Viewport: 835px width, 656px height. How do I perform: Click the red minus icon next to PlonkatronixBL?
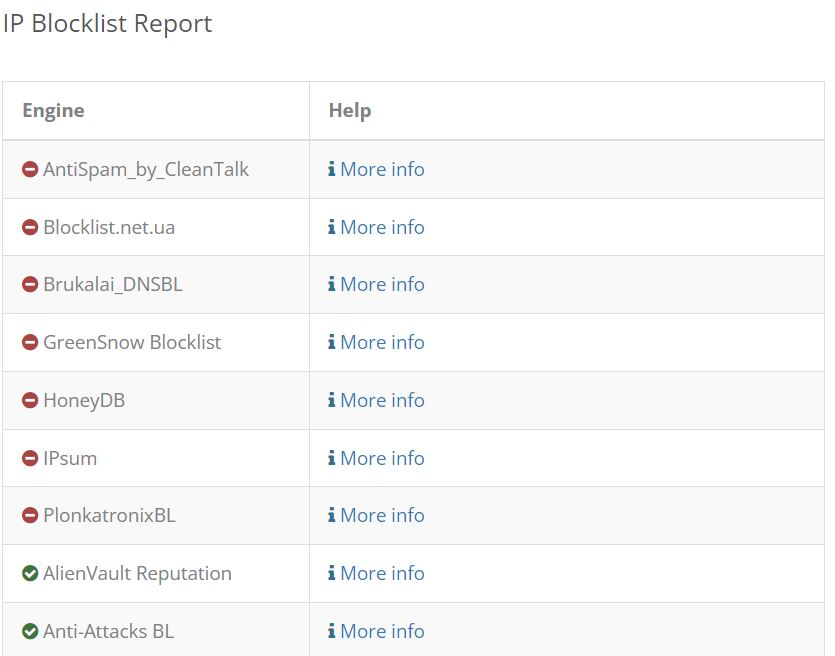click(30, 515)
